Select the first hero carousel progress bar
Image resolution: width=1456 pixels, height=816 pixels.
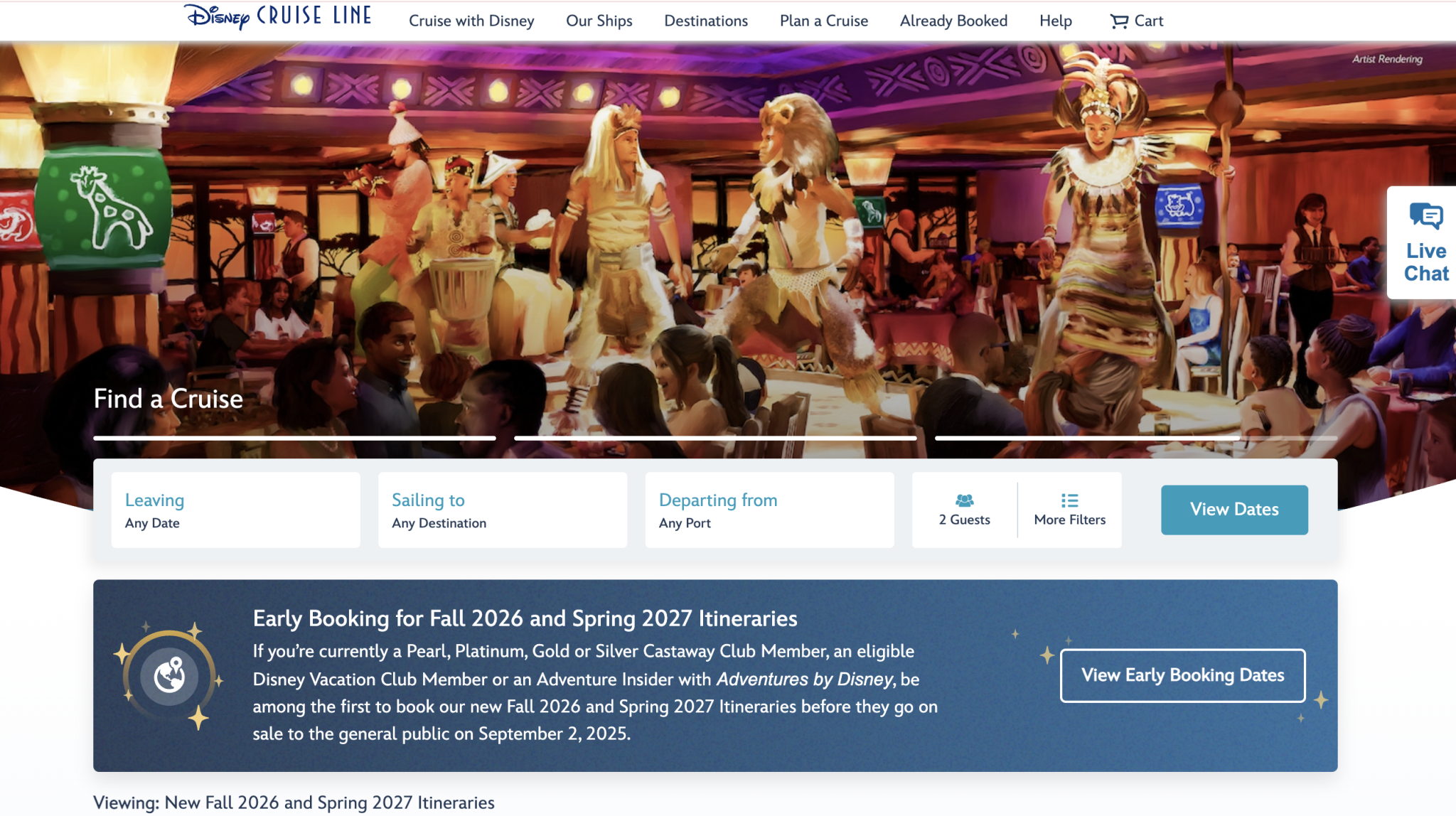(x=294, y=438)
